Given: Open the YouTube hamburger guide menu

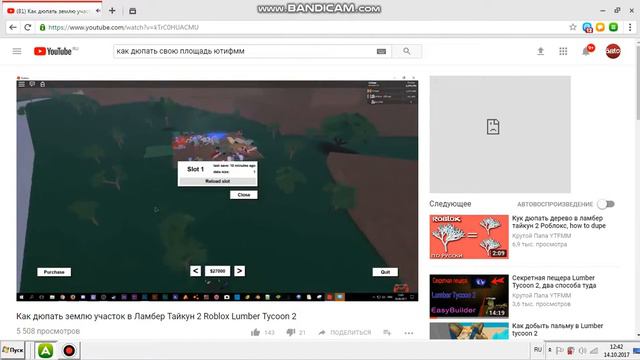Looking at the screenshot, I should 17,51.
